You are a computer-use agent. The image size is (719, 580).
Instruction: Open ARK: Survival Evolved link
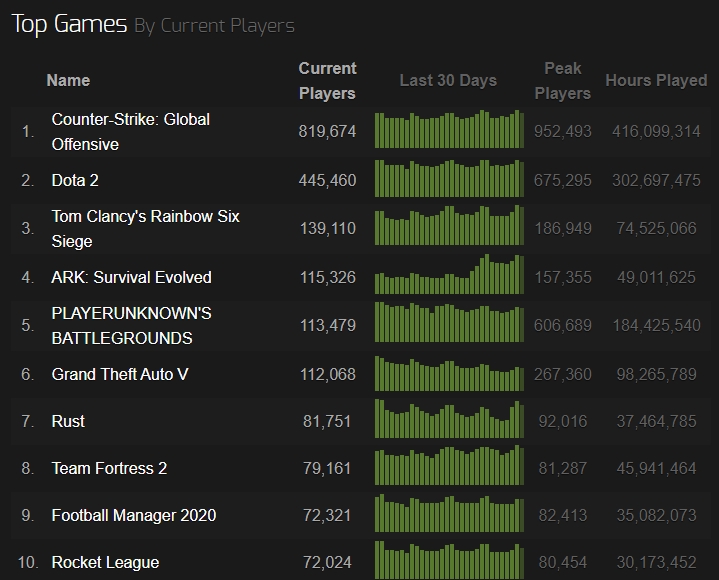[x=132, y=277]
